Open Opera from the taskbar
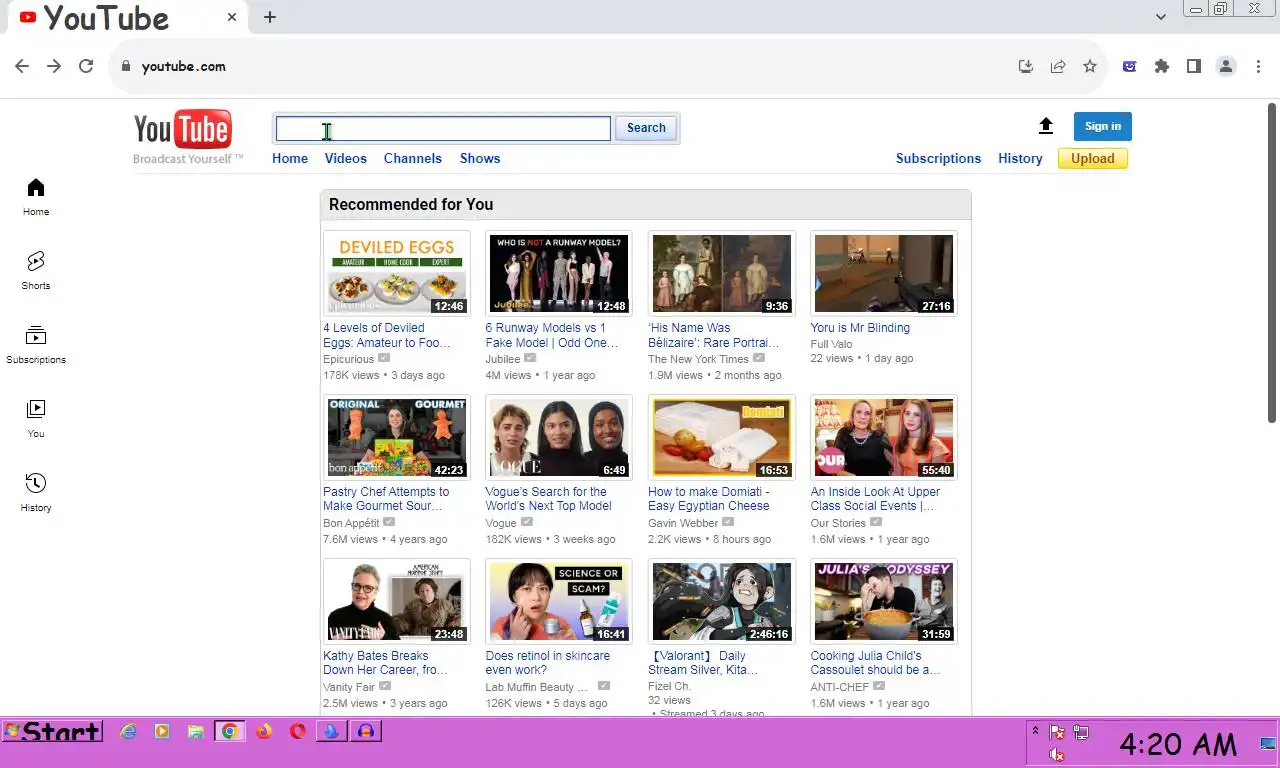1280x768 pixels. pyautogui.click(x=298, y=732)
